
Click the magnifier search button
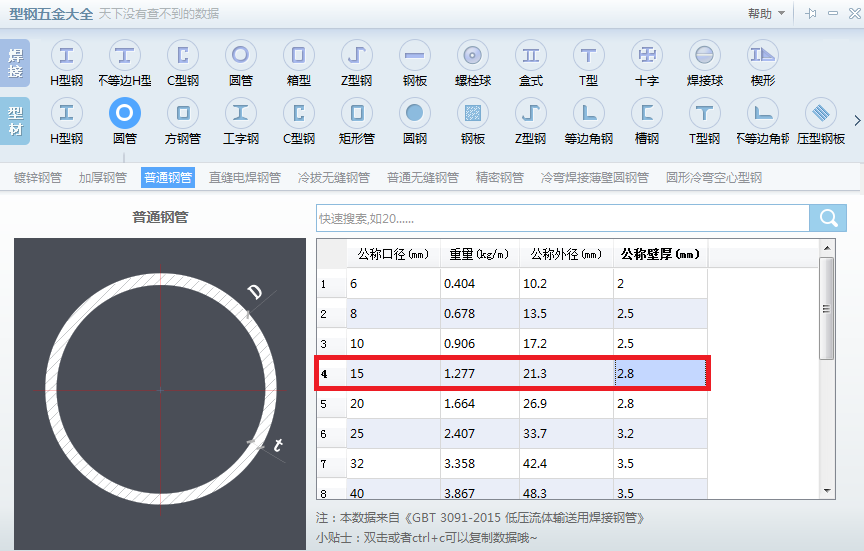(x=828, y=218)
